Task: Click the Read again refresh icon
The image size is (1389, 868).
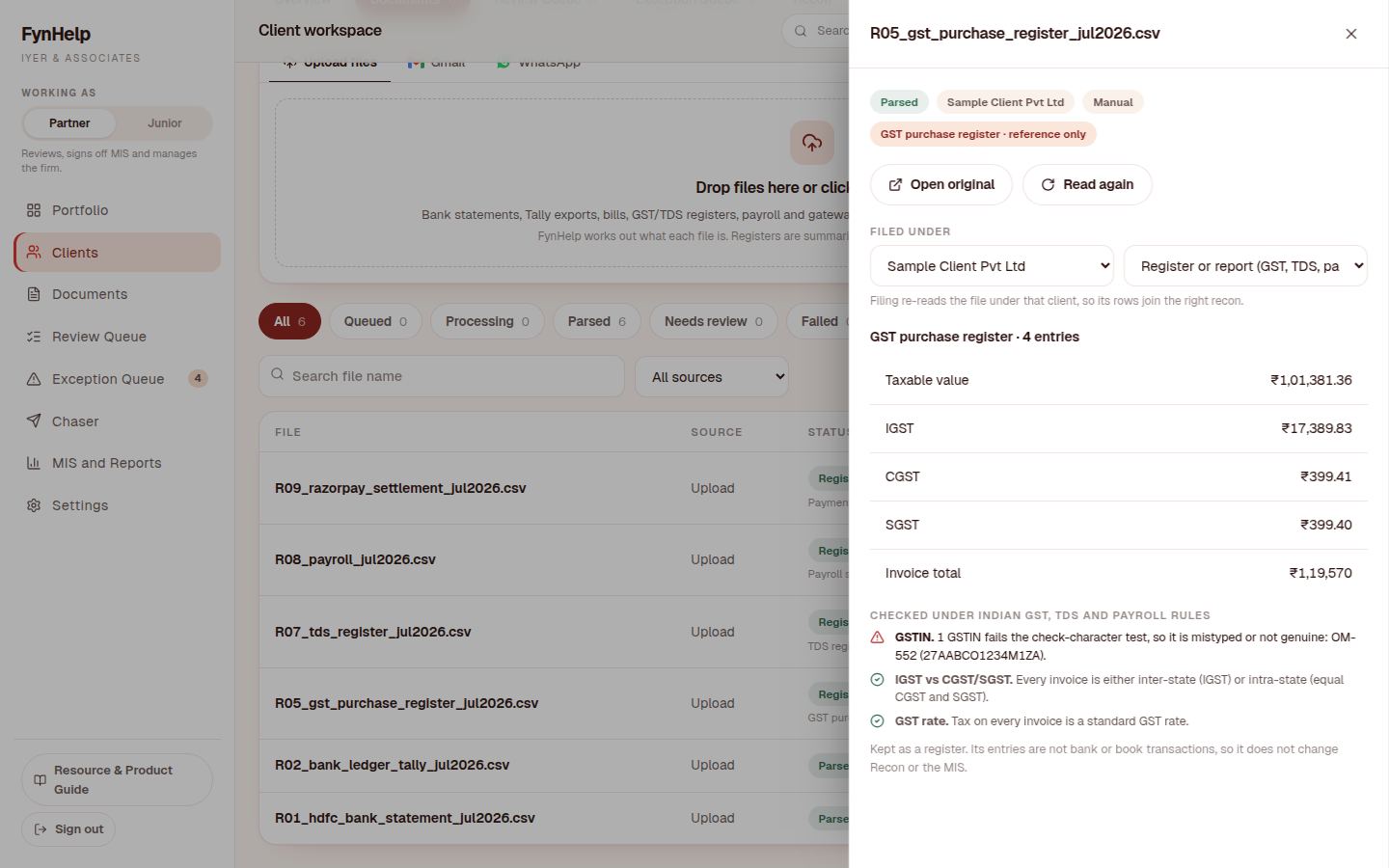Action: (1048, 184)
